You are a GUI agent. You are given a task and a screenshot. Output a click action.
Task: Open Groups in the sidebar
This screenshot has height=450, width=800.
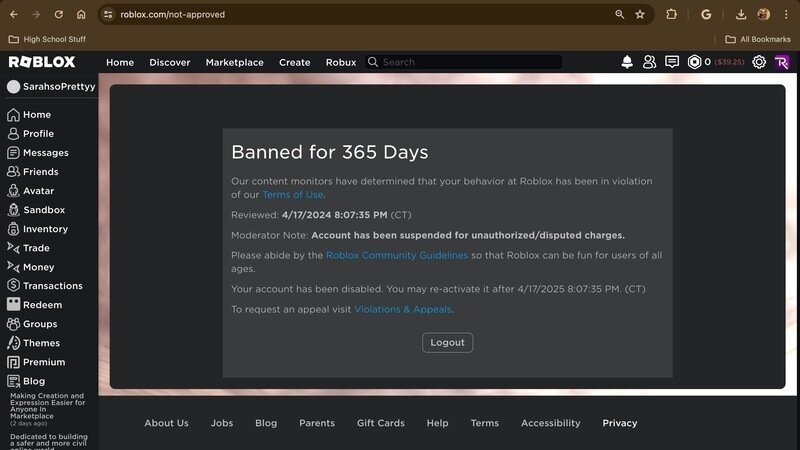click(32, 324)
